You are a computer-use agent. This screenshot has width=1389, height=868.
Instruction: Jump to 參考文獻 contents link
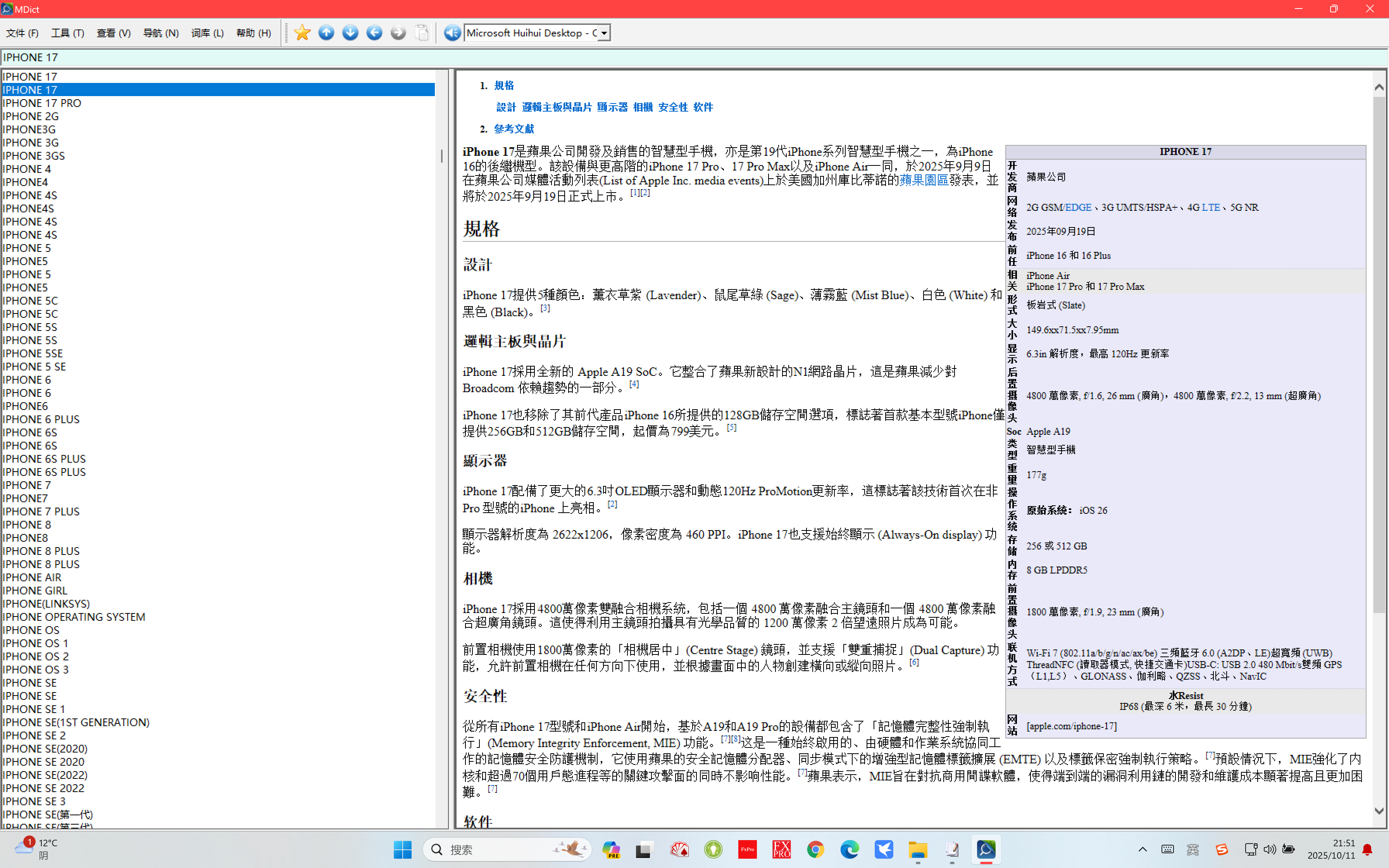(x=514, y=129)
